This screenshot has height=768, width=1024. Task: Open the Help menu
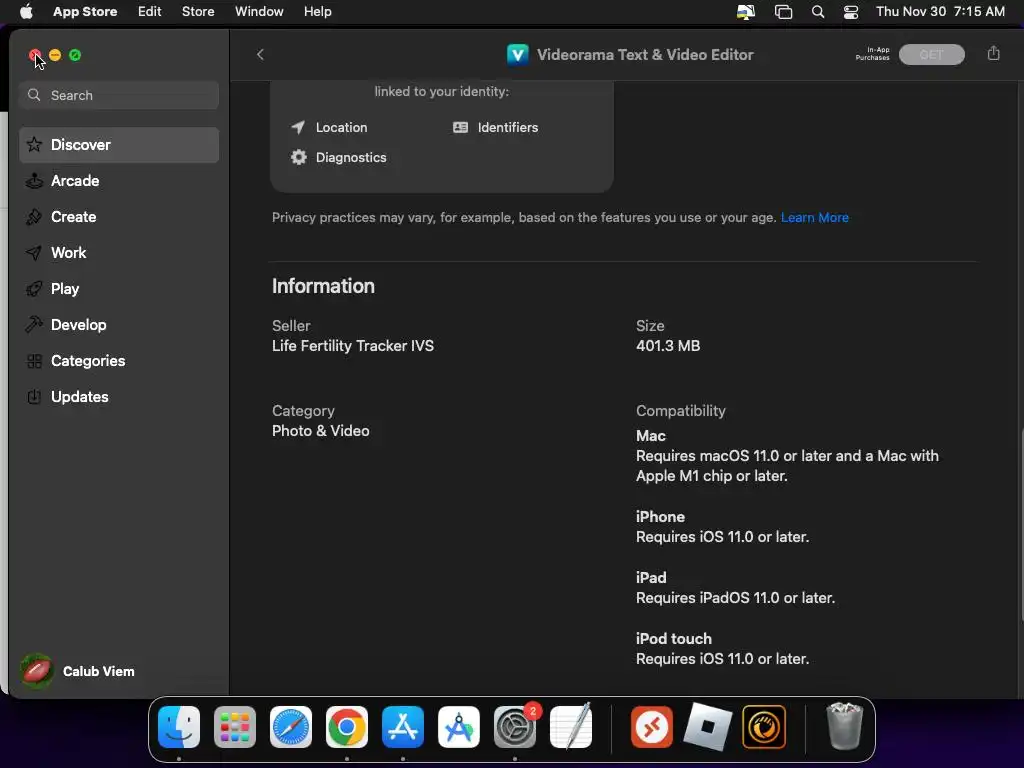pyautogui.click(x=317, y=11)
